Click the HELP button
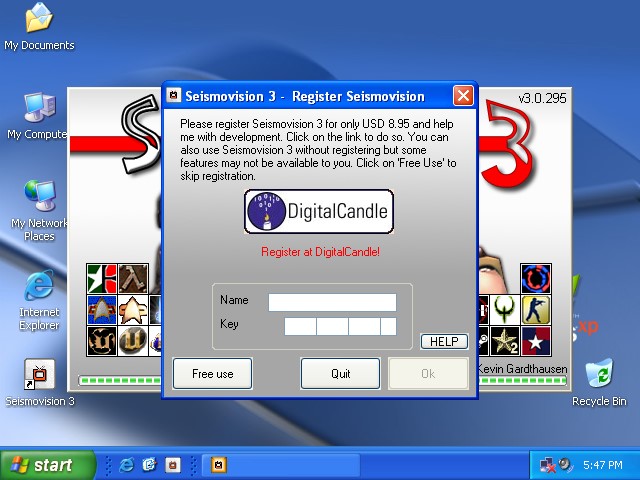This screenshot has width=640, height=480. pyautogui.click(x=444, y=342)
